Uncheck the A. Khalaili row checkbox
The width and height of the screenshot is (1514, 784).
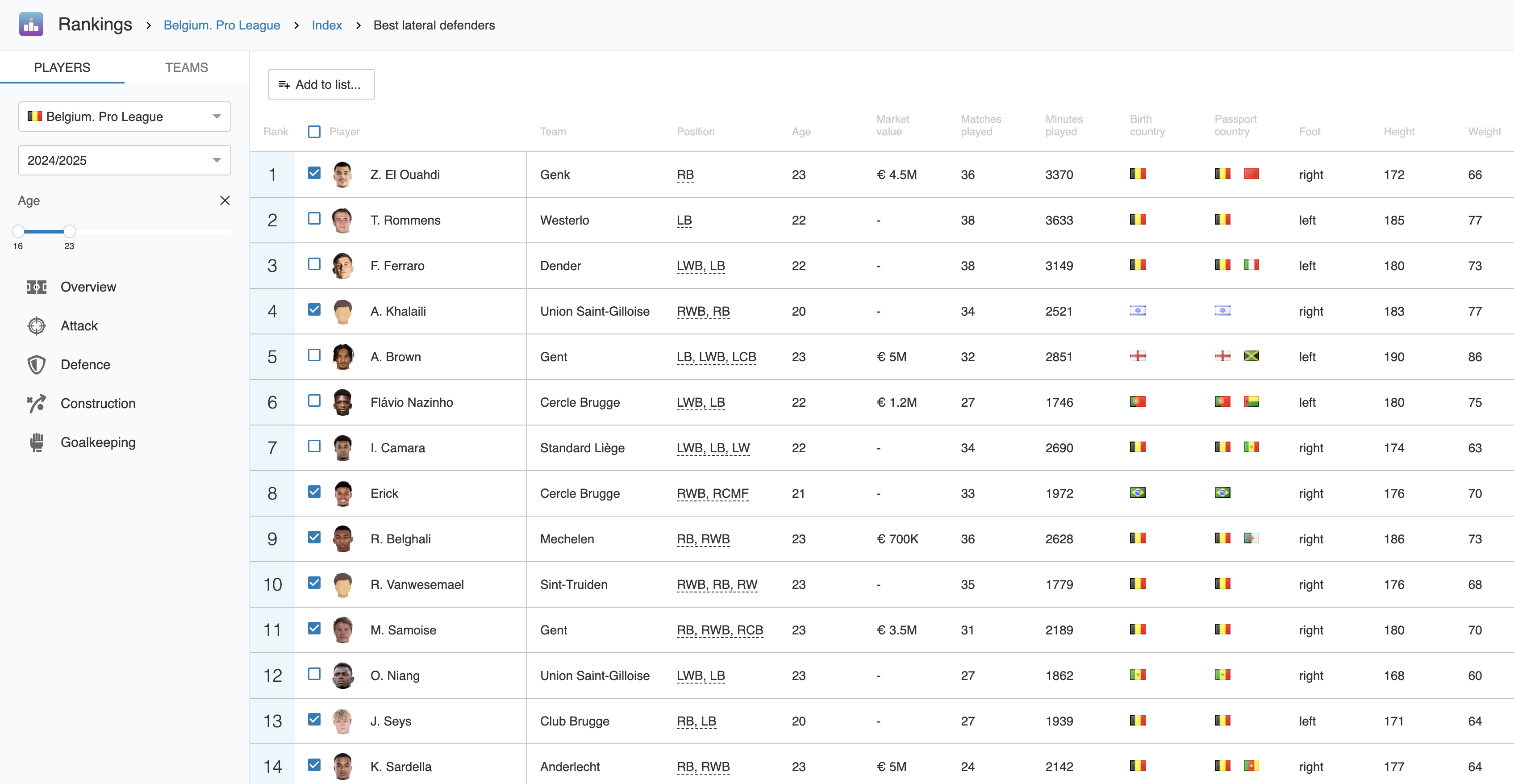point(314,310)
